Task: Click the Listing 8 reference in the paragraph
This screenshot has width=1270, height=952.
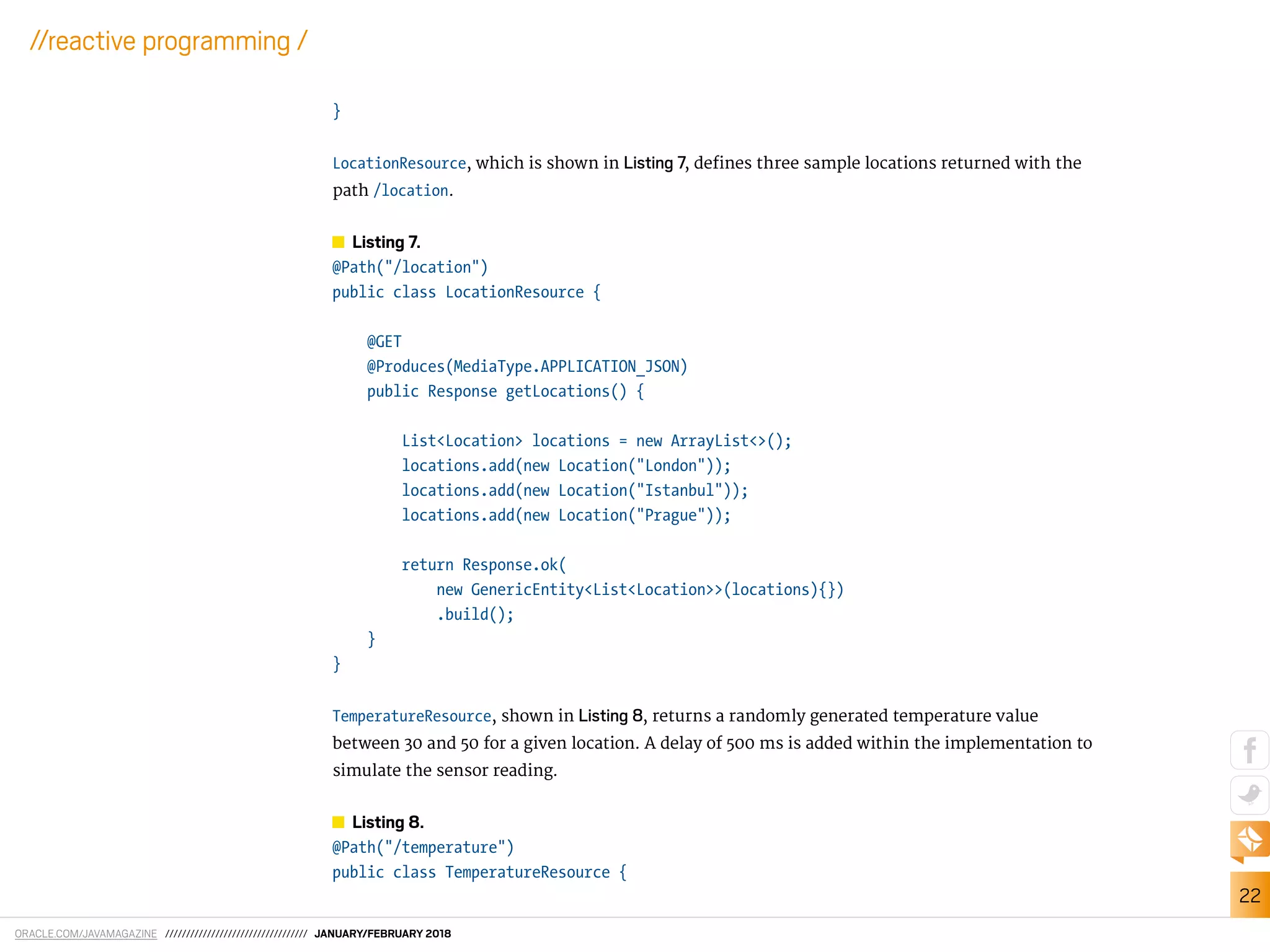Action: coord(611,716)
